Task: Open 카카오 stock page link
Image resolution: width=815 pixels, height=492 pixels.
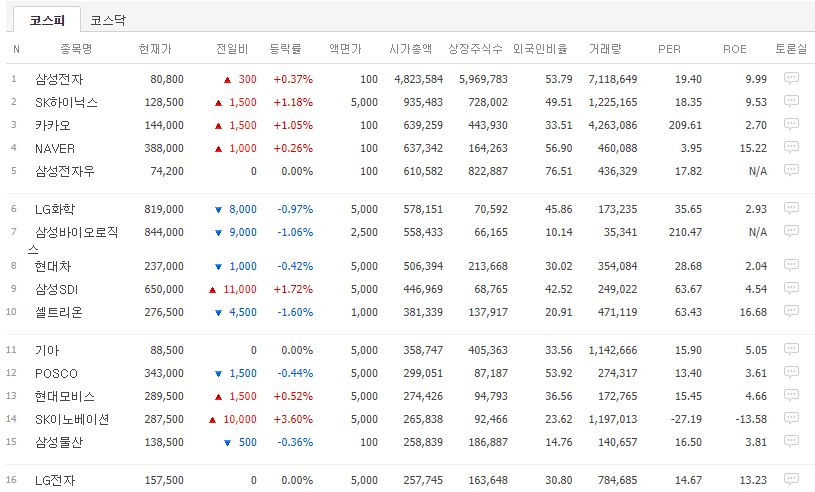Action: [x=52, y=125]
